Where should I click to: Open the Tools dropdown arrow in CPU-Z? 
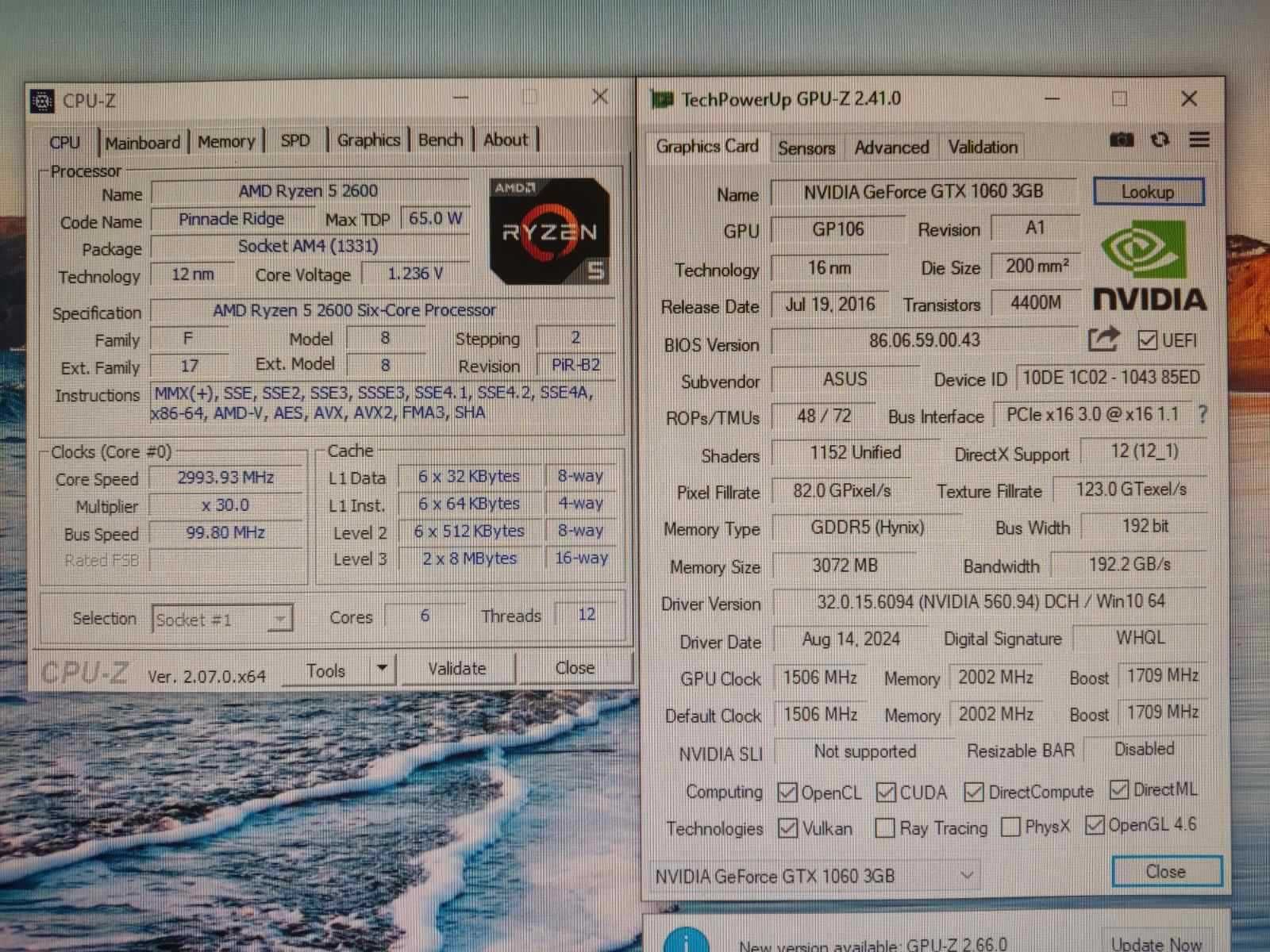(382, 669)
